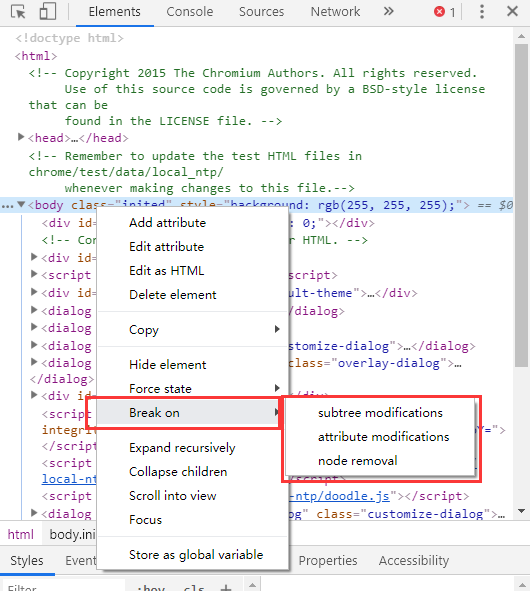This screenshot has height=591, width=530.
Task: Toggle the device toolbar icon
Action: 48,11
